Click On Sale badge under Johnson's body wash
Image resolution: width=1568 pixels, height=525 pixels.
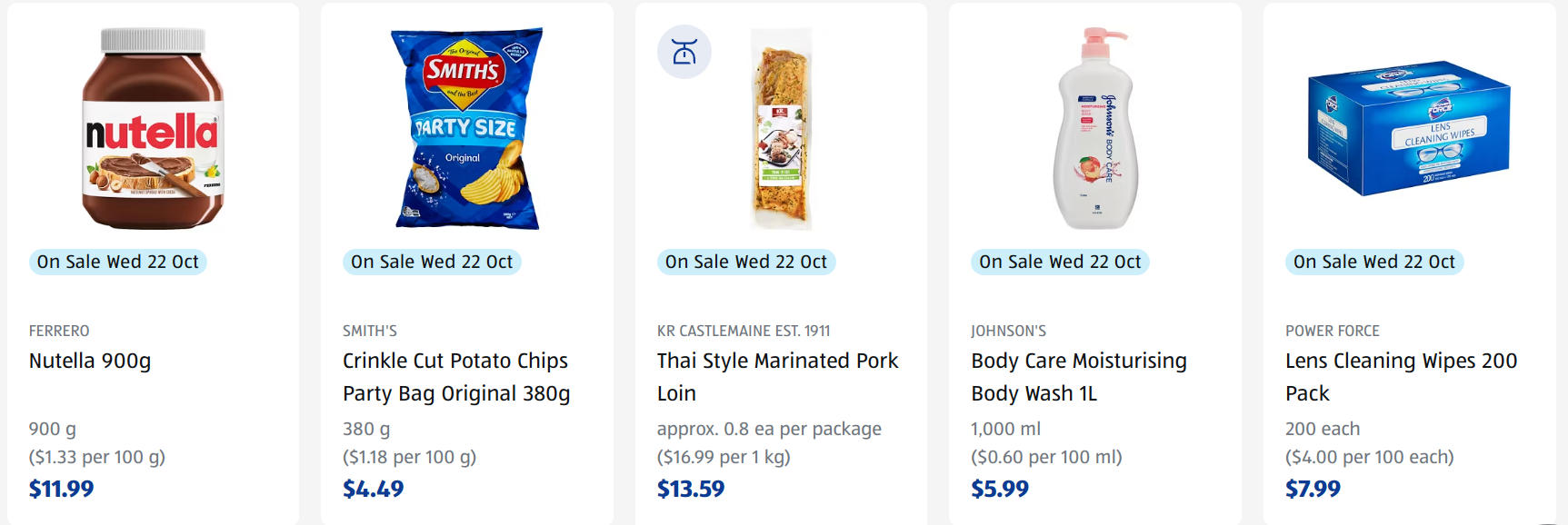point(1060,262)
